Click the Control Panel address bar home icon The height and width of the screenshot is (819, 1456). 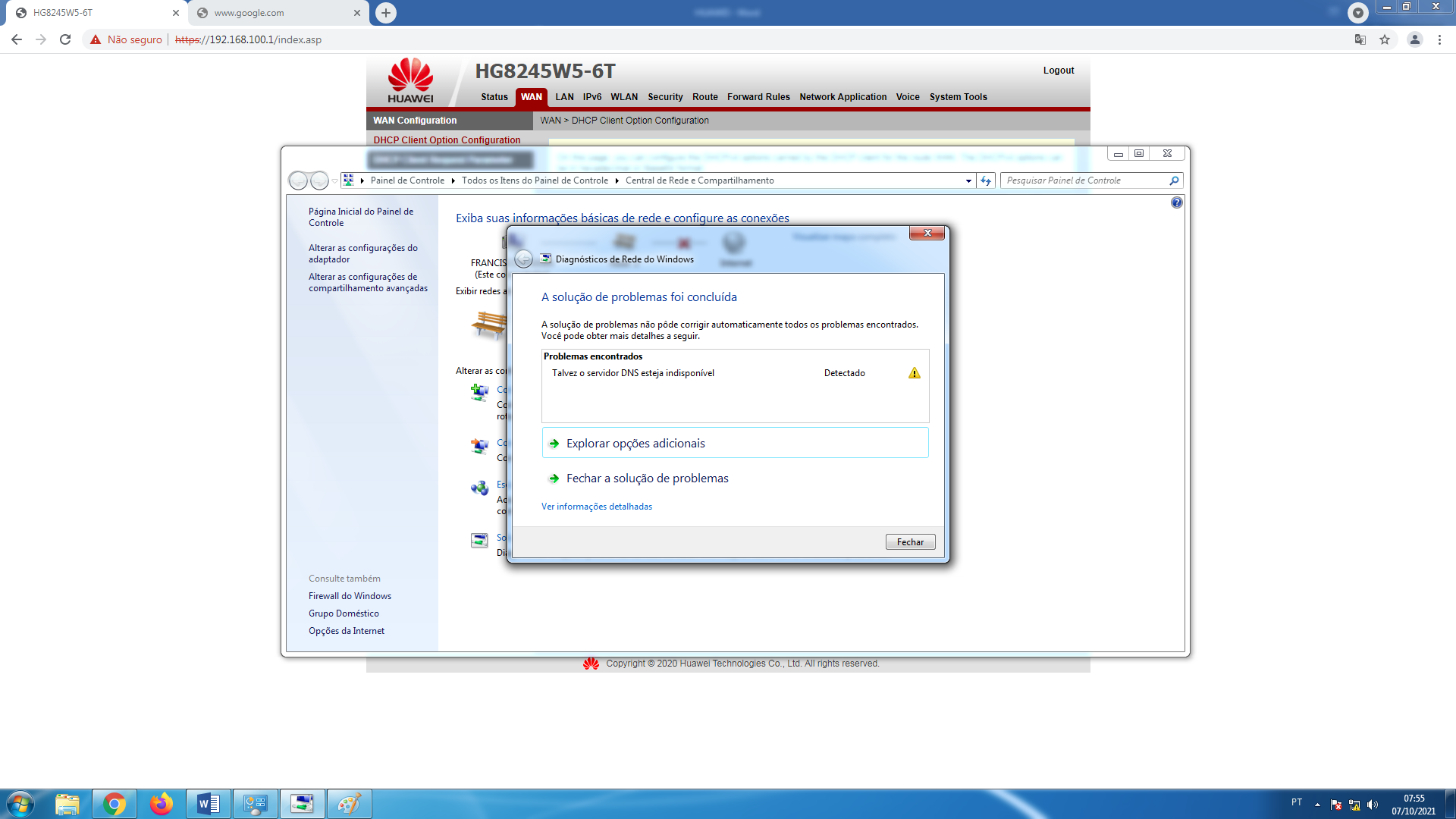pos(348,180)
